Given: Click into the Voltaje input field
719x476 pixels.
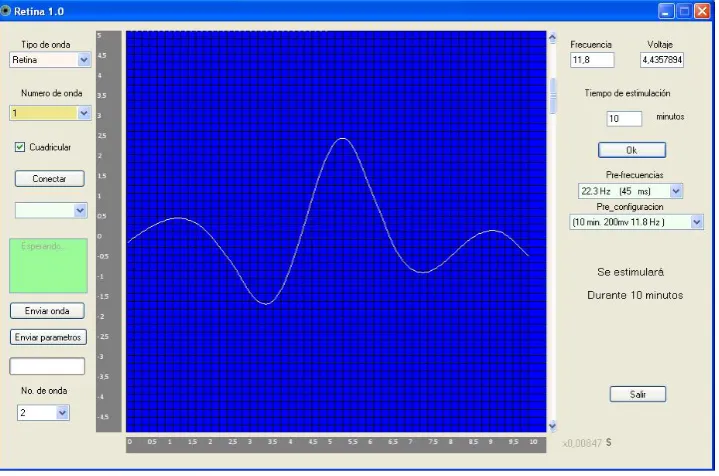Looking at the screenshot, I should (662, 60).
